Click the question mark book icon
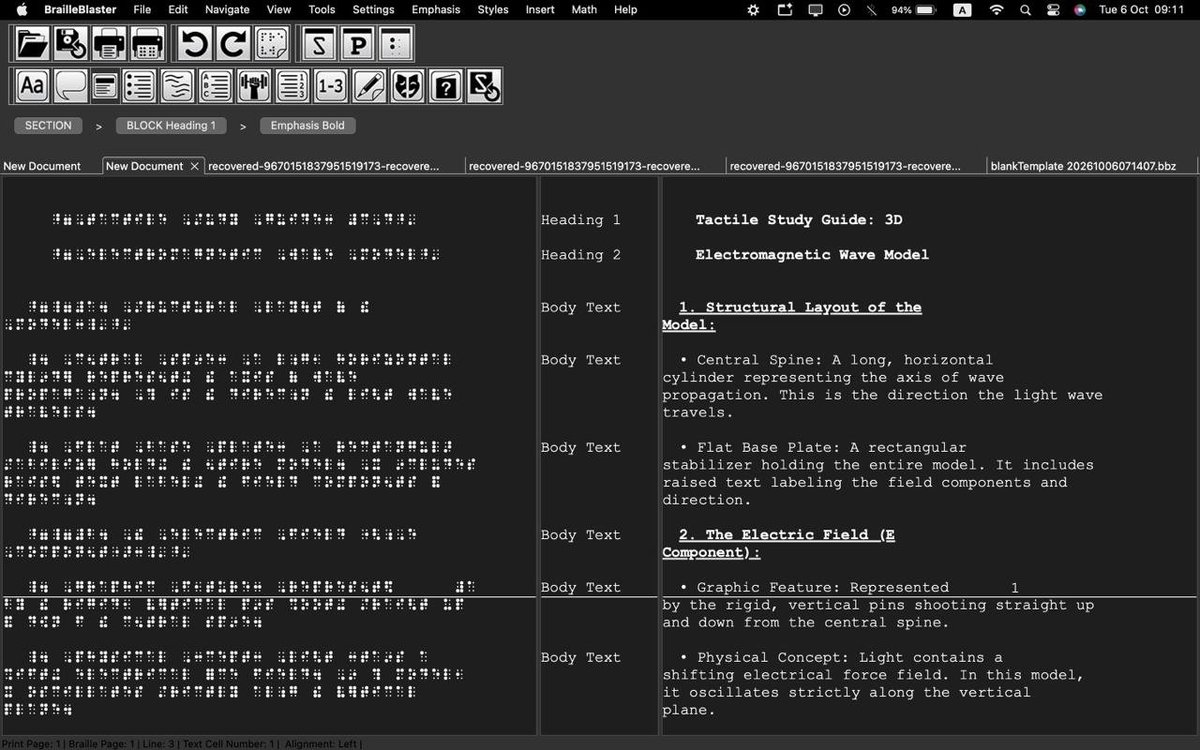Viewport: 1200px width, 750px height. [445, 86]
